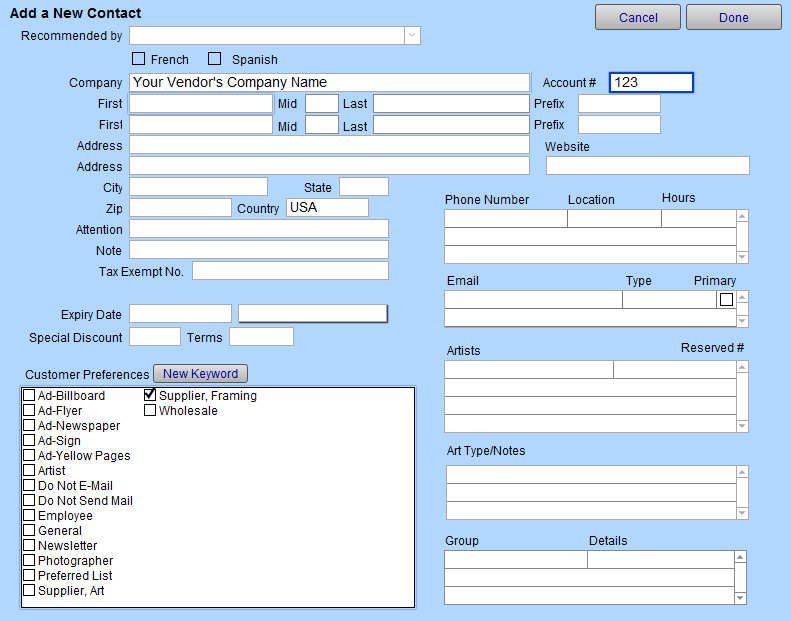Toggle the Primary email checkbox
Screen dimensions: 791x621
[x=726, y=299]
